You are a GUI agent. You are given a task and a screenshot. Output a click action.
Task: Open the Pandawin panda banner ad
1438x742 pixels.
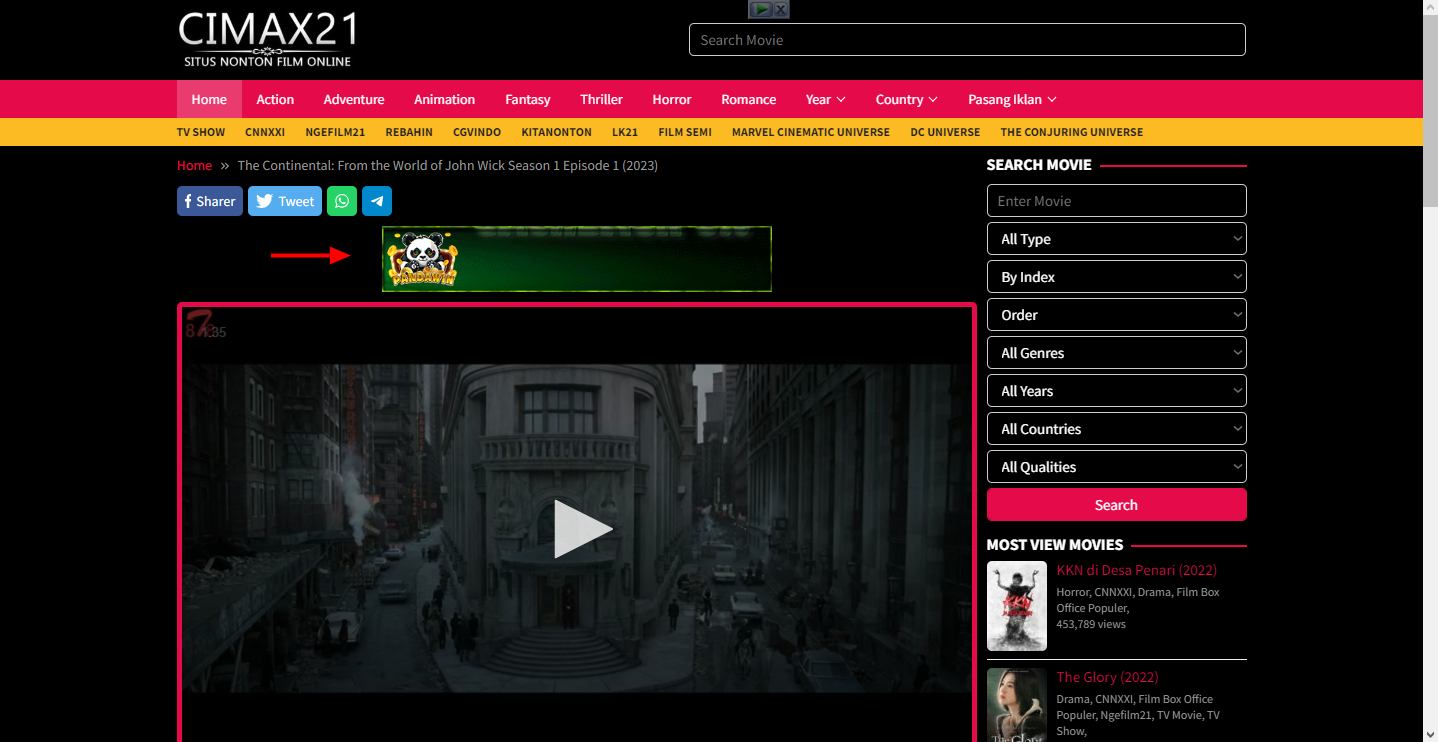[x=577, y=259]
